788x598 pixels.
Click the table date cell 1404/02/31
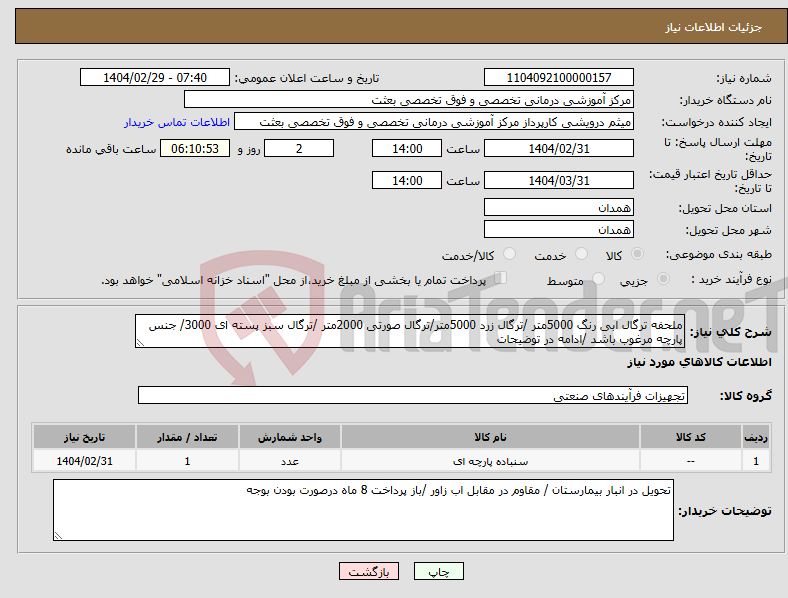tap(84, 461)
